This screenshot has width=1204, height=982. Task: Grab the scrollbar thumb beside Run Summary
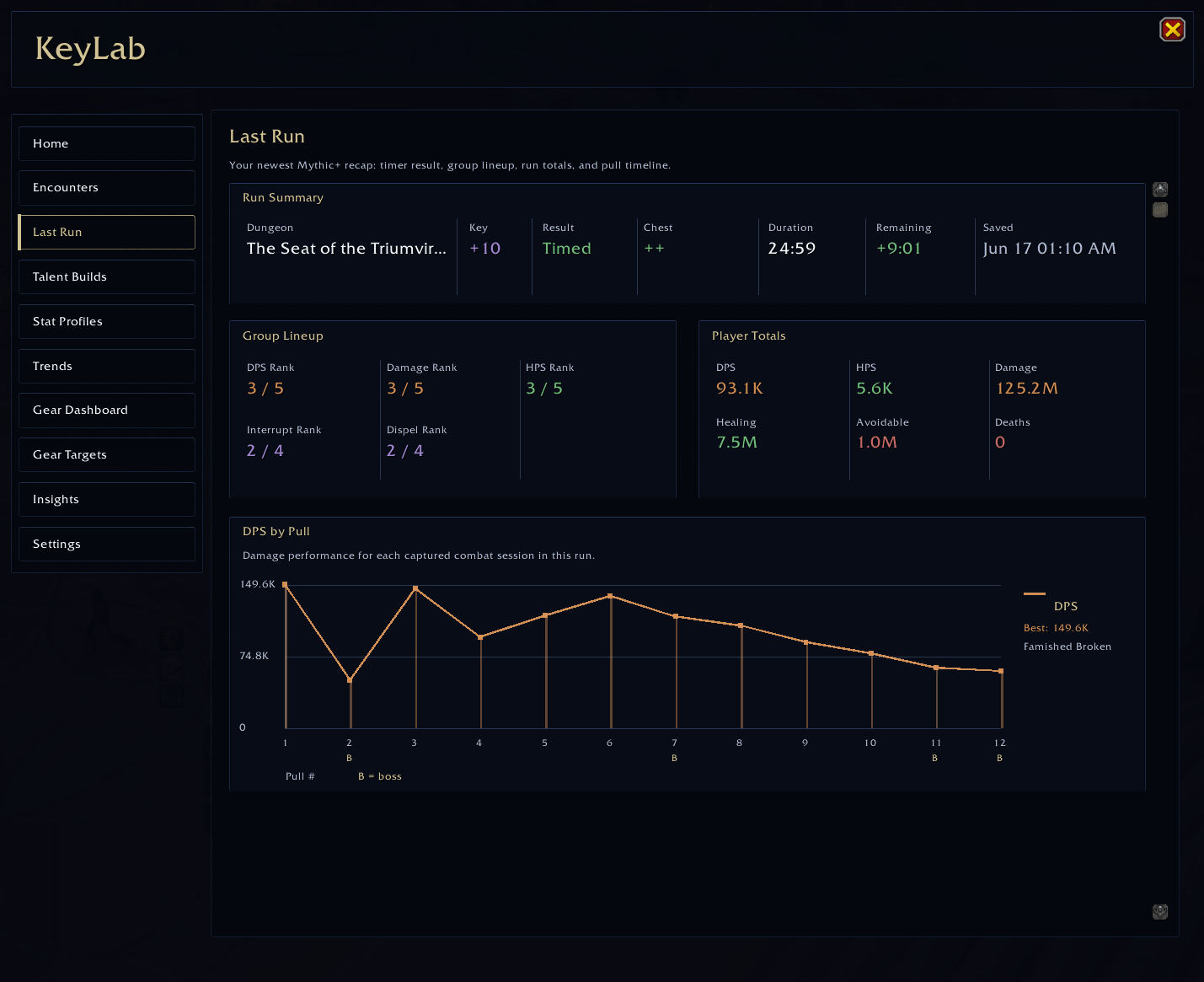(x=1160, y=210)
